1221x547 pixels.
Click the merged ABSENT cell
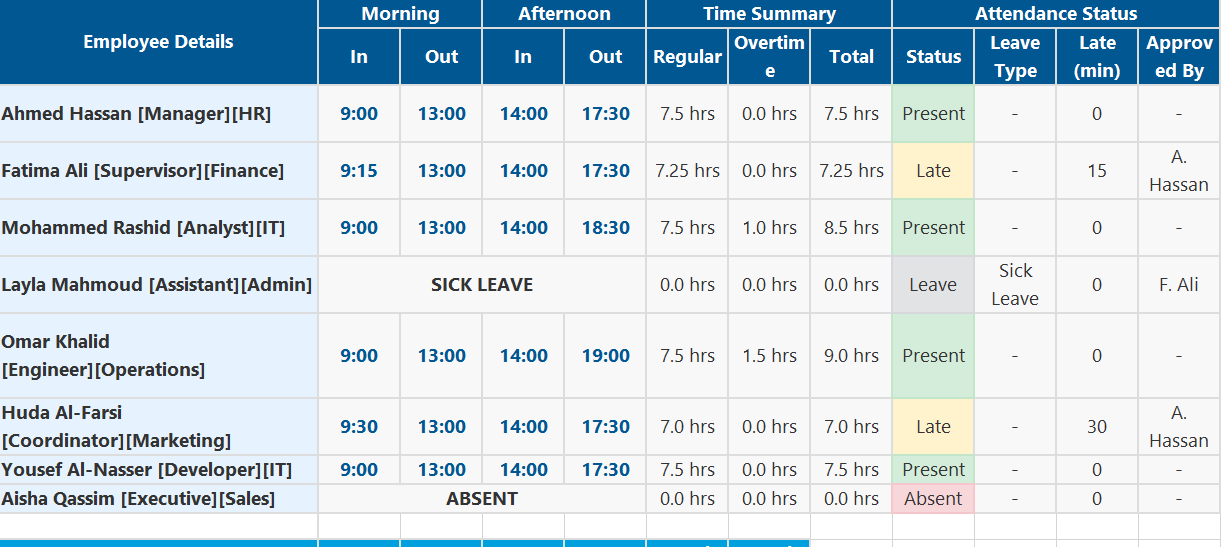click(482, 499)
